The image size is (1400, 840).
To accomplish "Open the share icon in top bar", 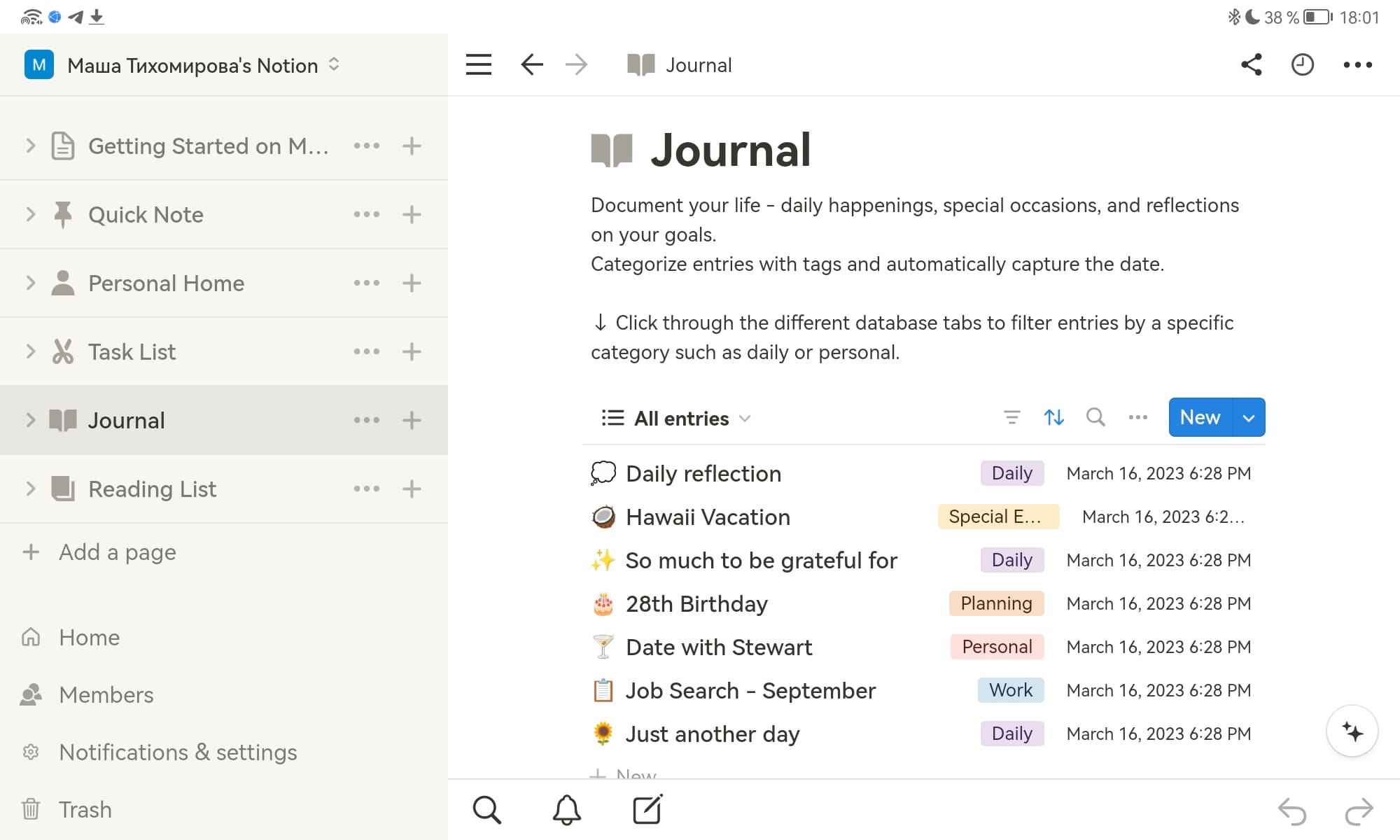I will point(1251,65).
